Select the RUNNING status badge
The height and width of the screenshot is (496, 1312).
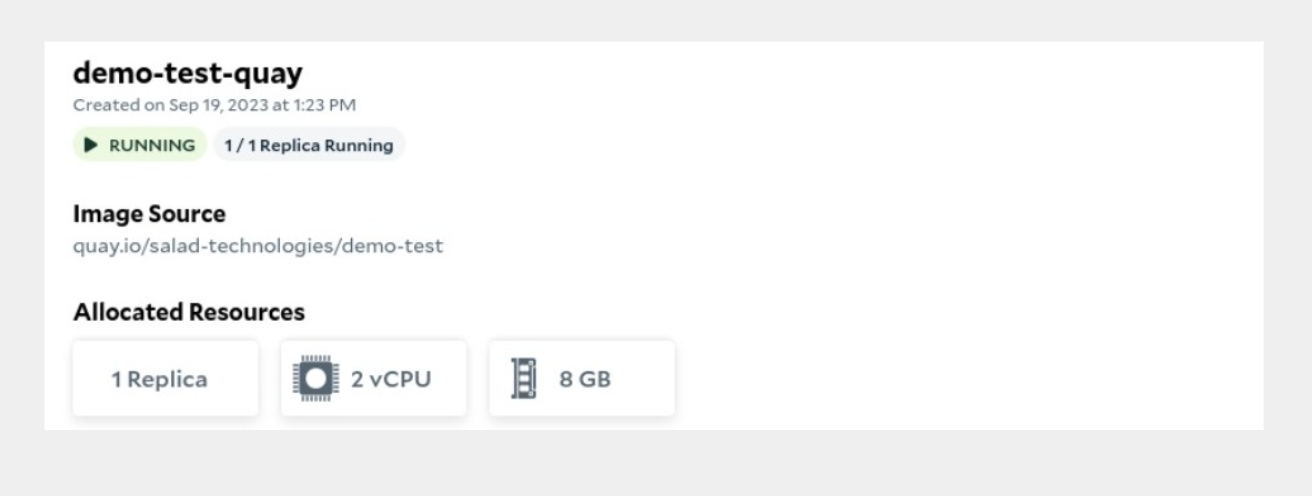[139, 145]
